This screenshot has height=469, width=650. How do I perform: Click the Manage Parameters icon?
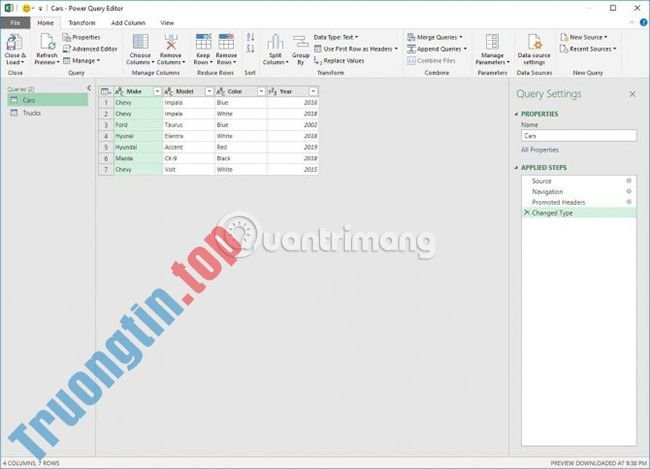492,42
